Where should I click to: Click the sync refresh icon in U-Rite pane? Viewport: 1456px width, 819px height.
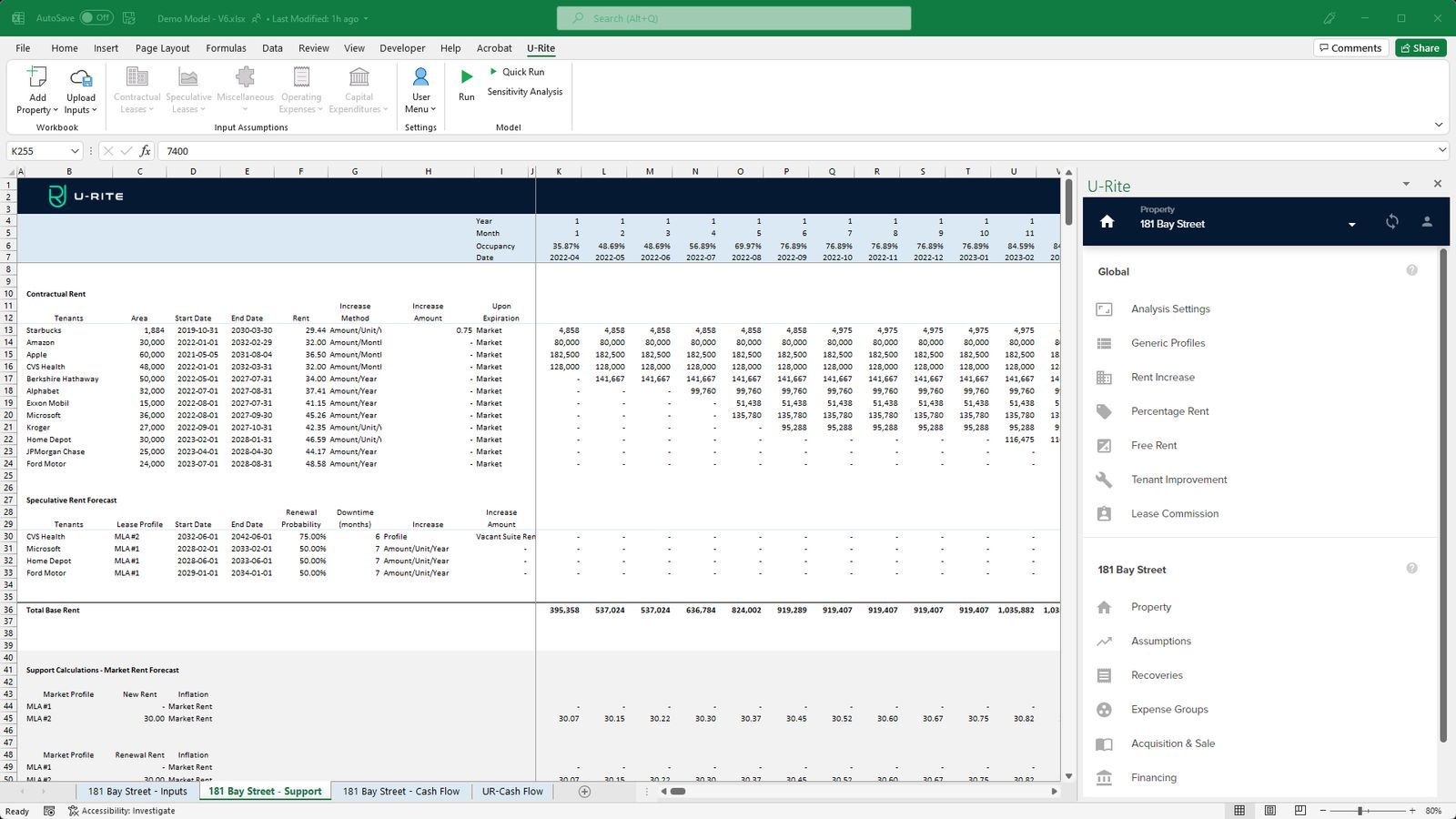(x=1392, y=221)
